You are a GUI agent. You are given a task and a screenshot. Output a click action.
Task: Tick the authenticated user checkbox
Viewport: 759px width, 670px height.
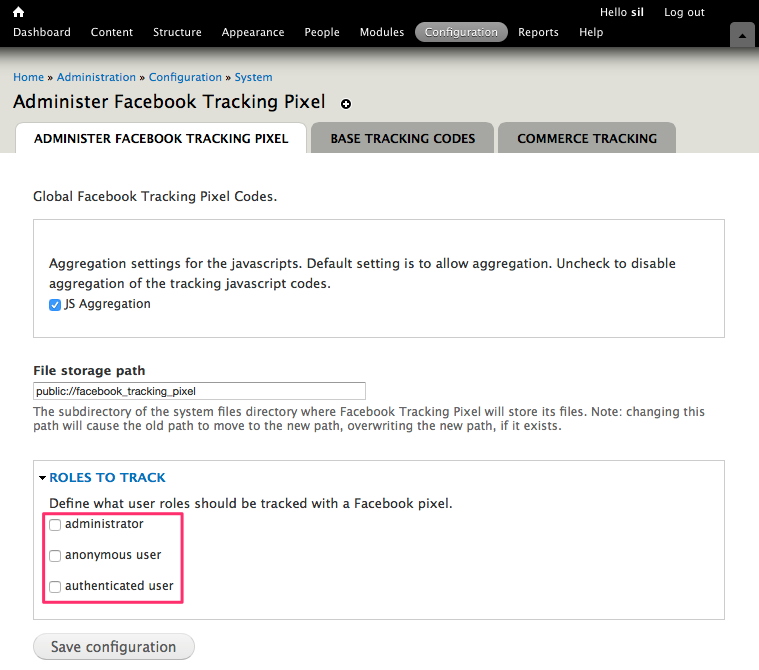(55, 587)
